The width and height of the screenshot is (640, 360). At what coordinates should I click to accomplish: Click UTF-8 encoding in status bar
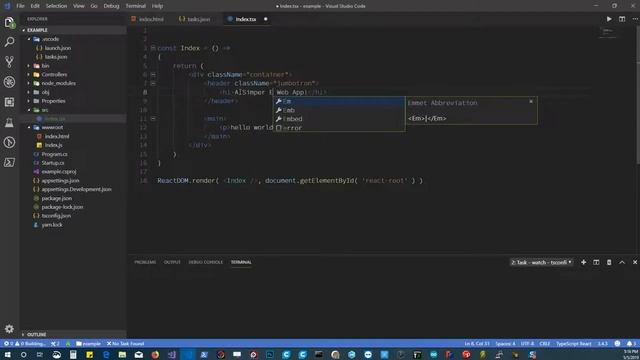pyautogui.click(x=527, y=344)
